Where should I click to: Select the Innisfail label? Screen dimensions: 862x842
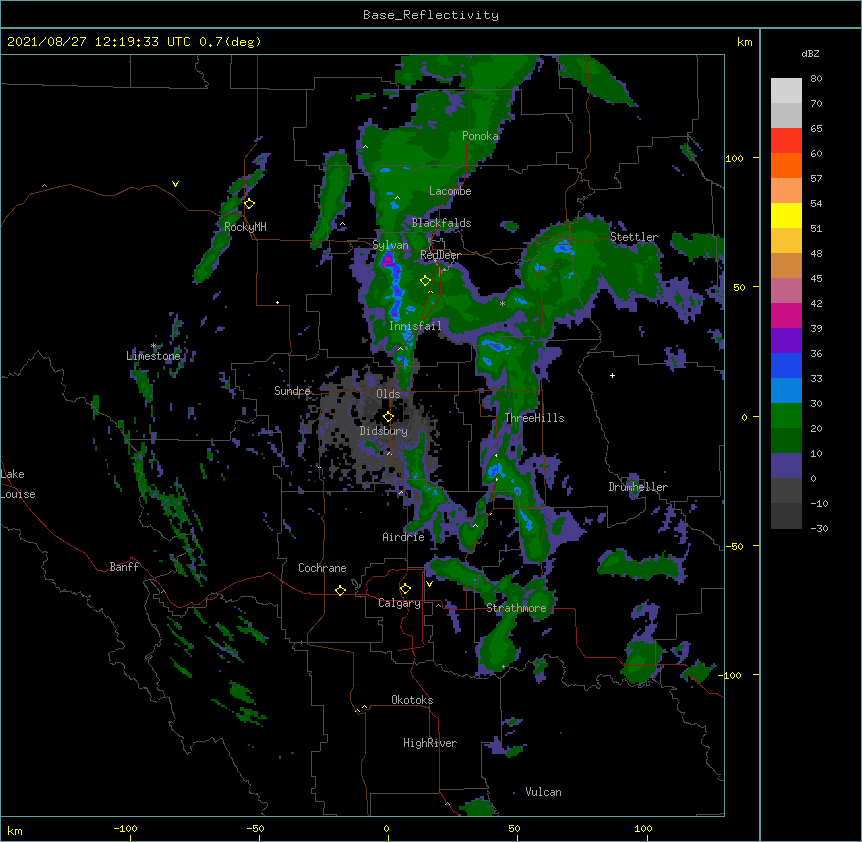415,326
